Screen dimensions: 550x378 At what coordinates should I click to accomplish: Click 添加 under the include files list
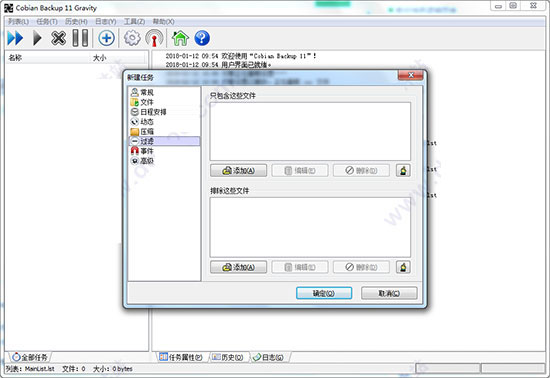tap(239, 170)
